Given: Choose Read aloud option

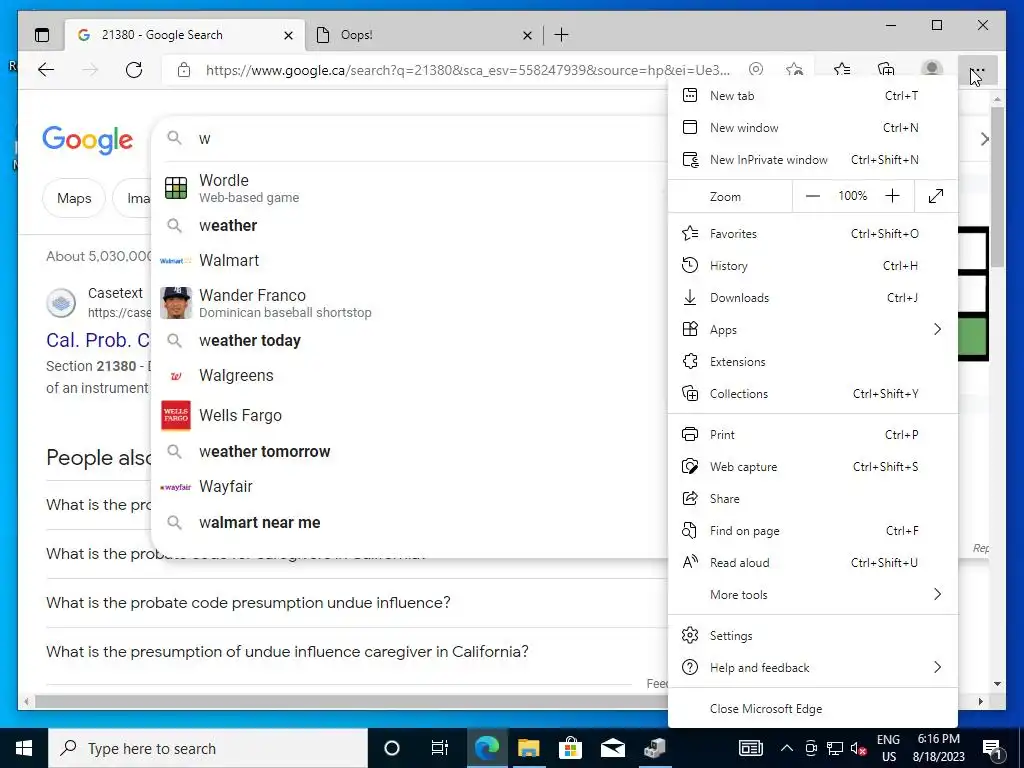Looking at the screenshot, I should (812, 562).
